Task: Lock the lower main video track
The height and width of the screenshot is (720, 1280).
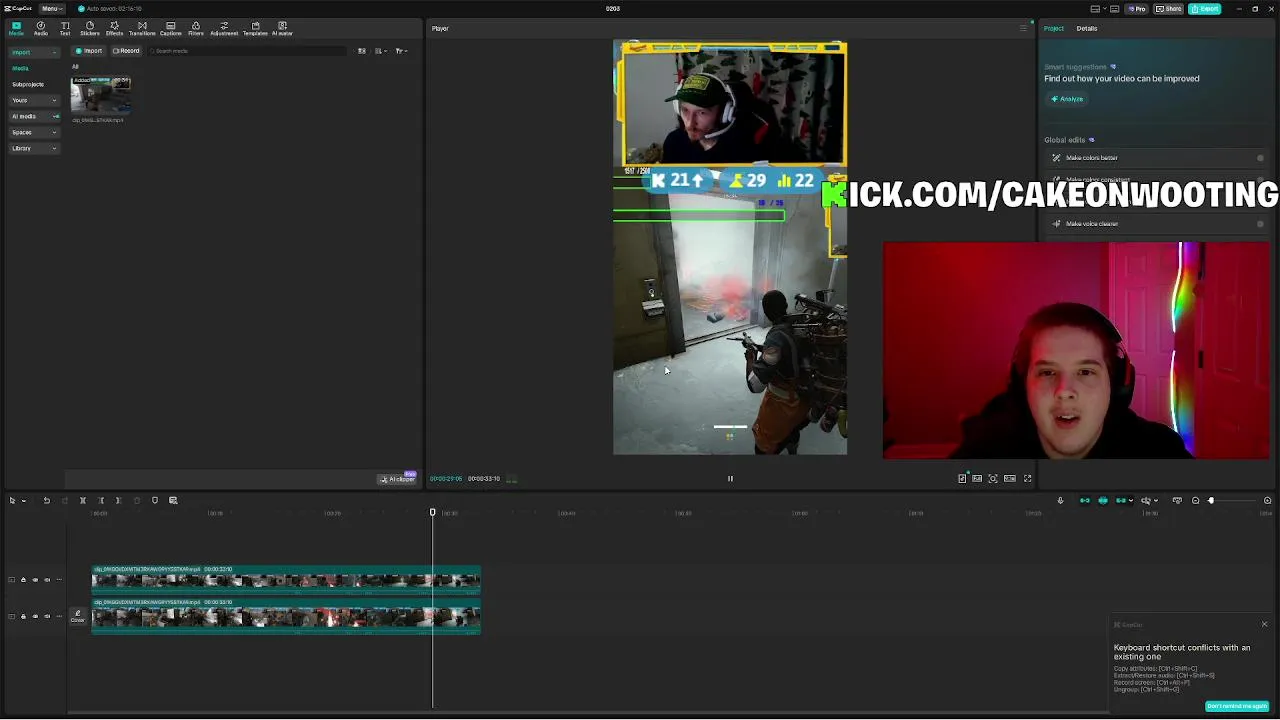Action: tap(23, 616)
